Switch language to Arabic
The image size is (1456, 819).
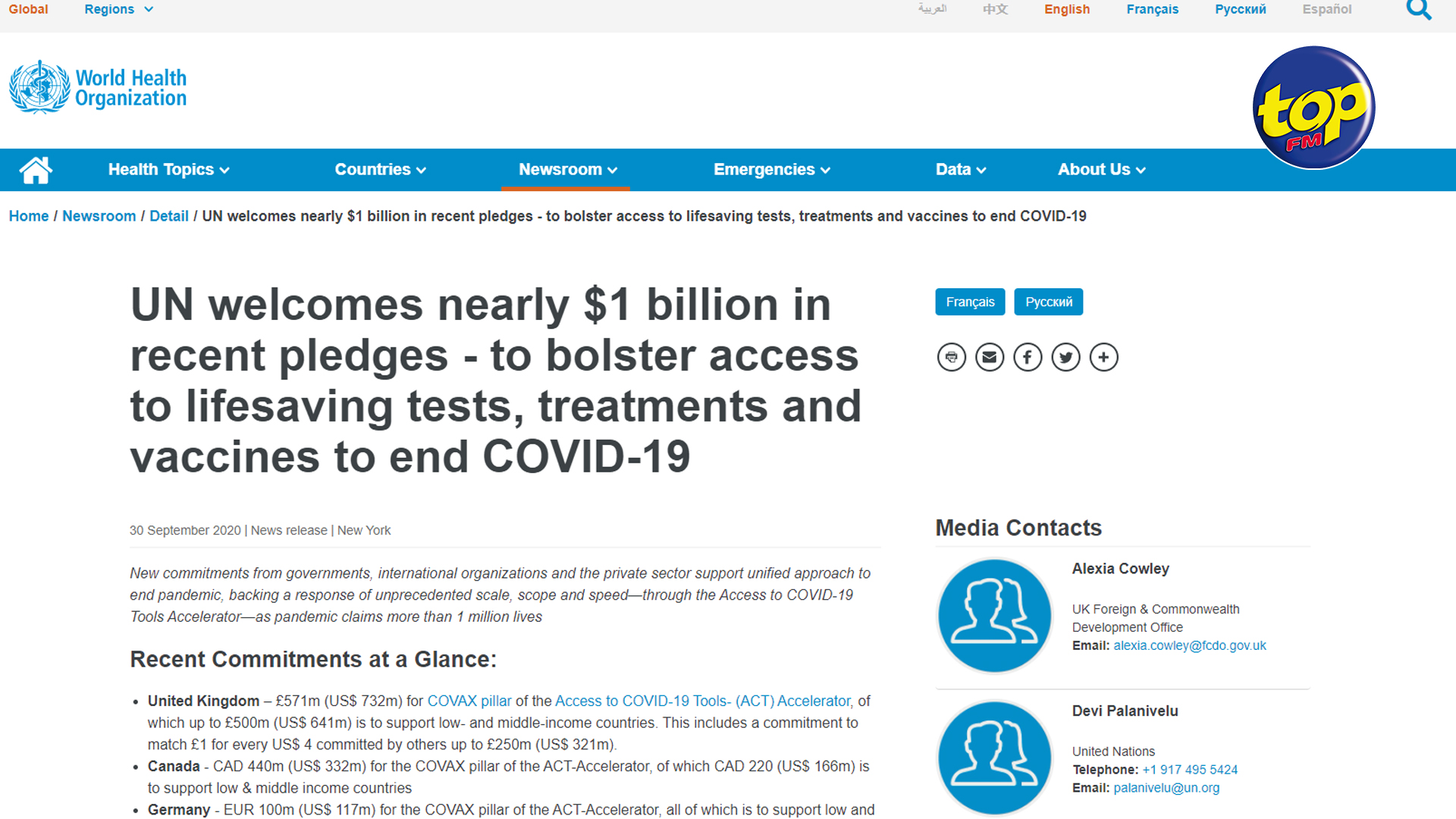coord(932,9)
